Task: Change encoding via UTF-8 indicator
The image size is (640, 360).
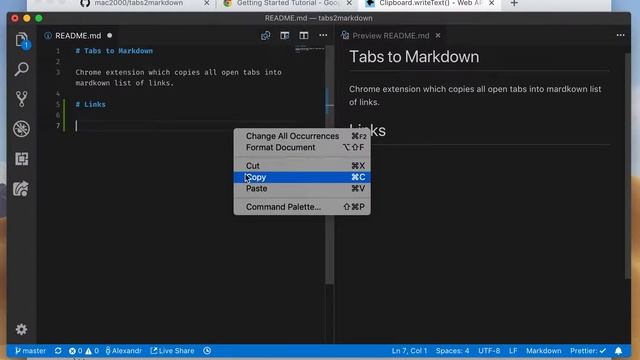Action: click(489, 351)
